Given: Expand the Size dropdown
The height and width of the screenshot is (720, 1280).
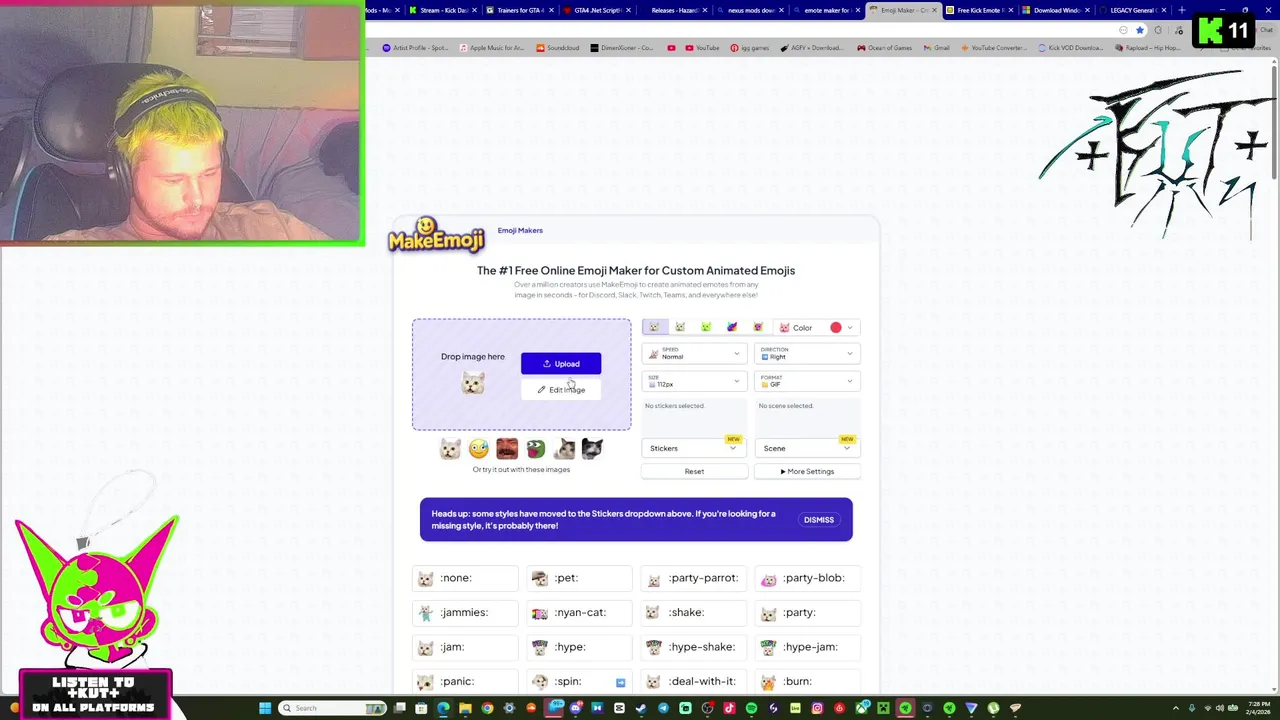Looking at the screenshot, I should (x=694, y=382).
